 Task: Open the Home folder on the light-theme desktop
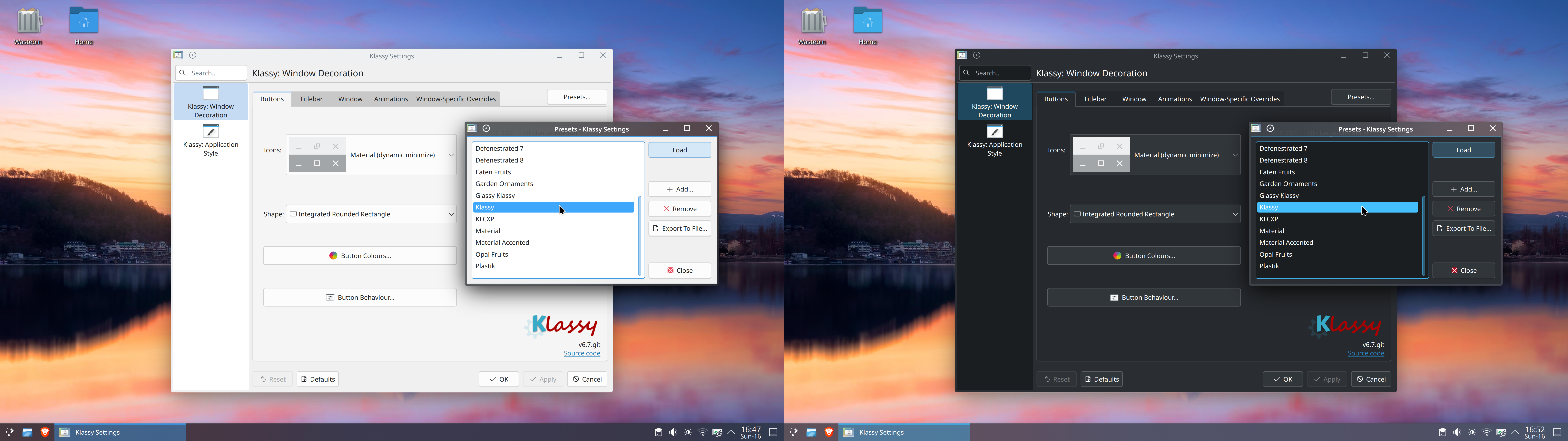pyautogui.click(x=84, y=26)
